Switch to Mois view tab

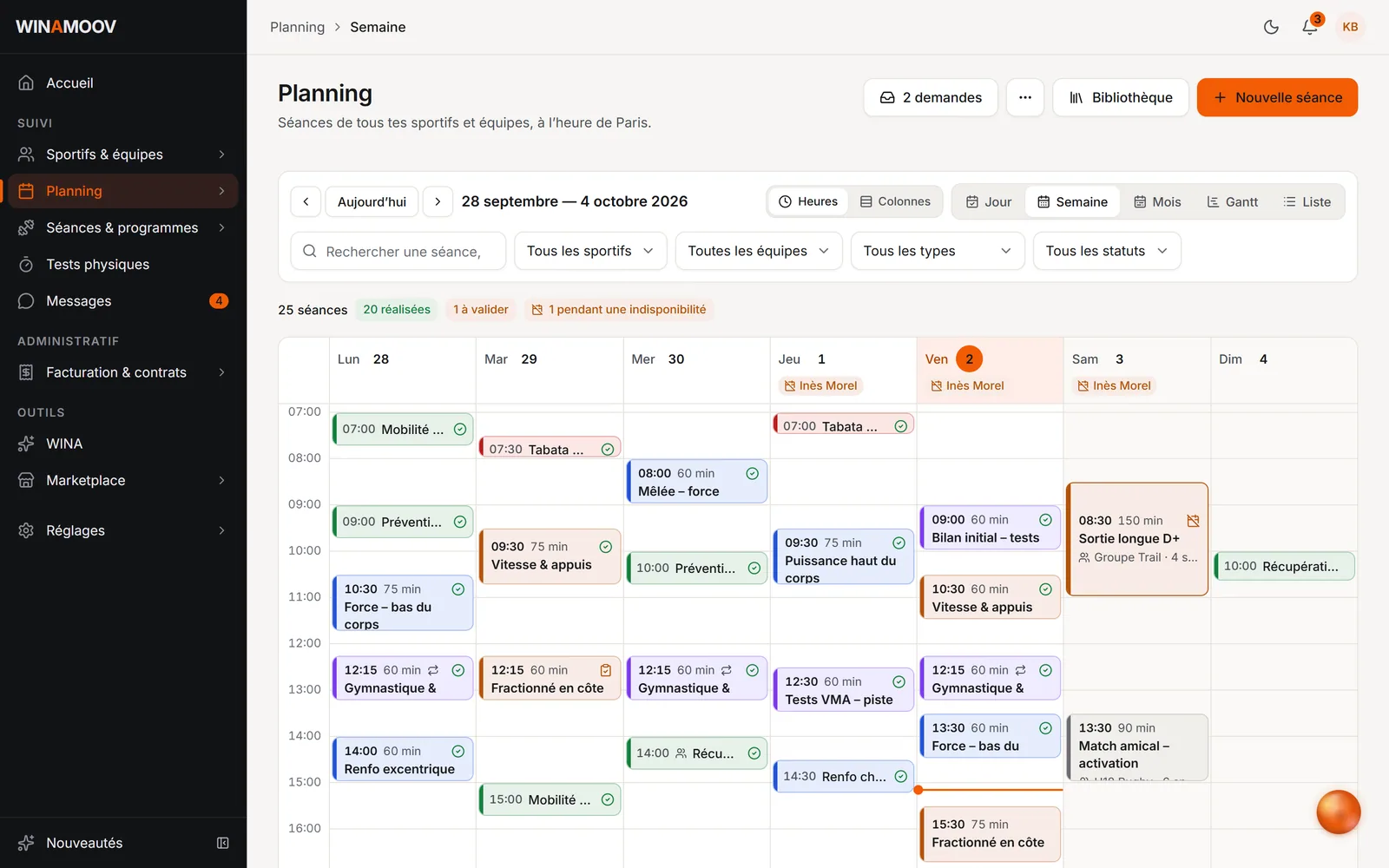pyautogui.click(x=1157, y=201)
